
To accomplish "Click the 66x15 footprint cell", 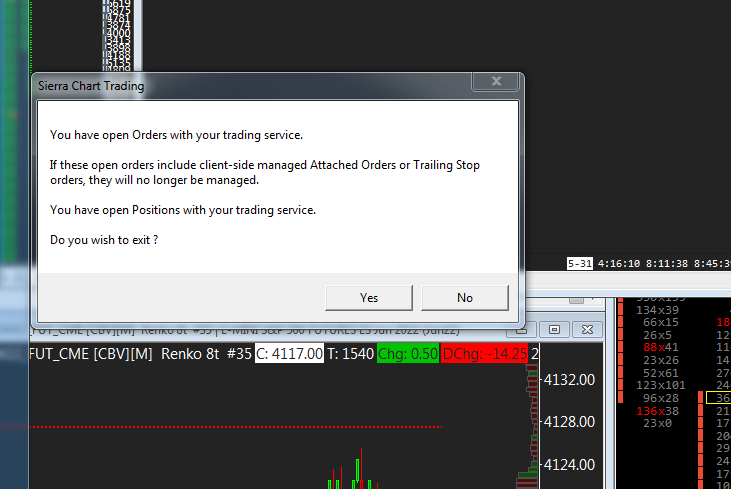I will pyautogui.click(x=661, y=322).
